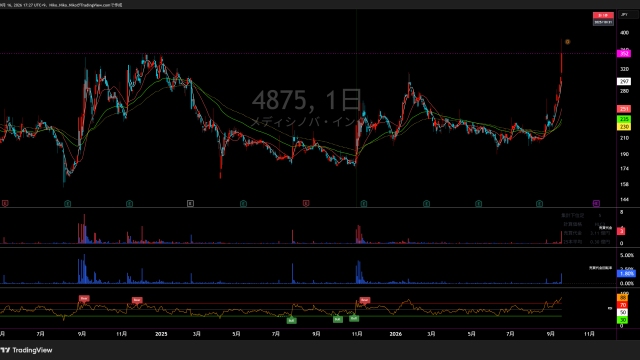The image size is (640, 360).
Task: Click the red 251 moving average label
Action: tap(624, 109)
